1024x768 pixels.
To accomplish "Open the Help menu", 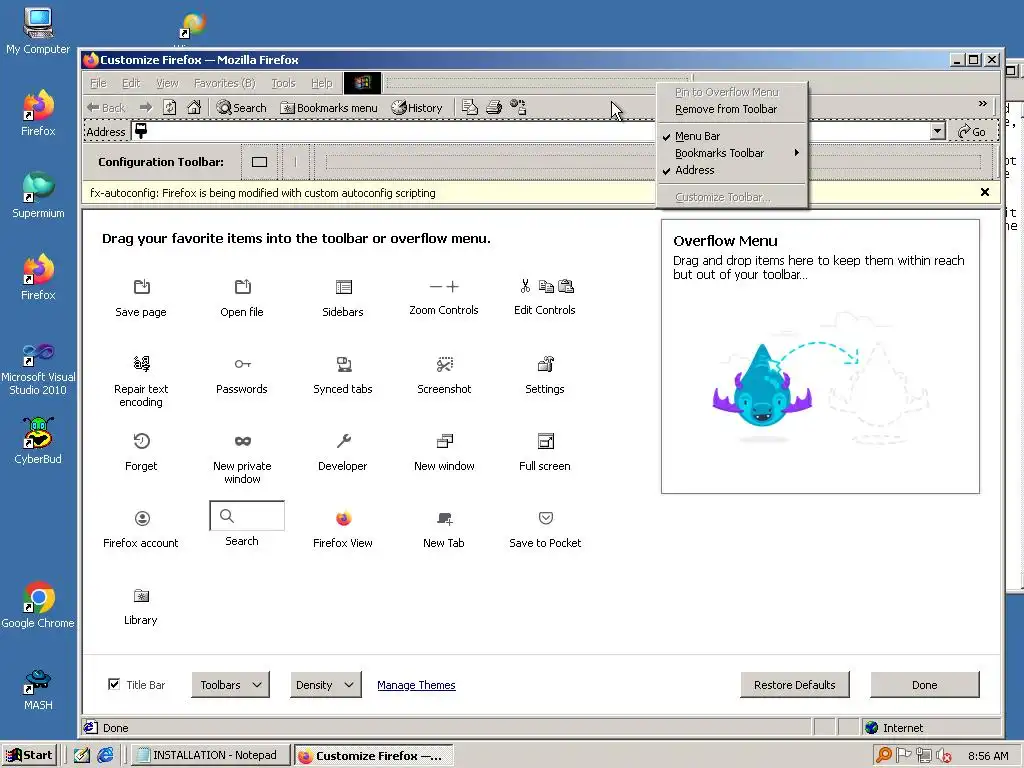I will coord(321,83).
